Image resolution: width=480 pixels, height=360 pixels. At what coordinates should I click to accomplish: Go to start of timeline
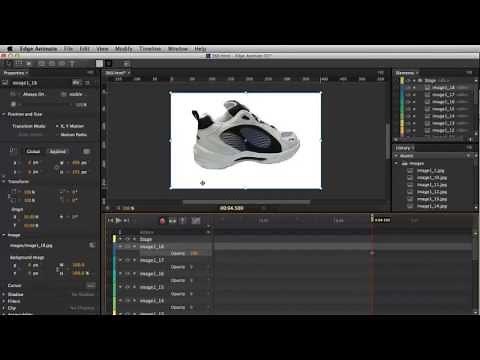[x=110, y=220]
